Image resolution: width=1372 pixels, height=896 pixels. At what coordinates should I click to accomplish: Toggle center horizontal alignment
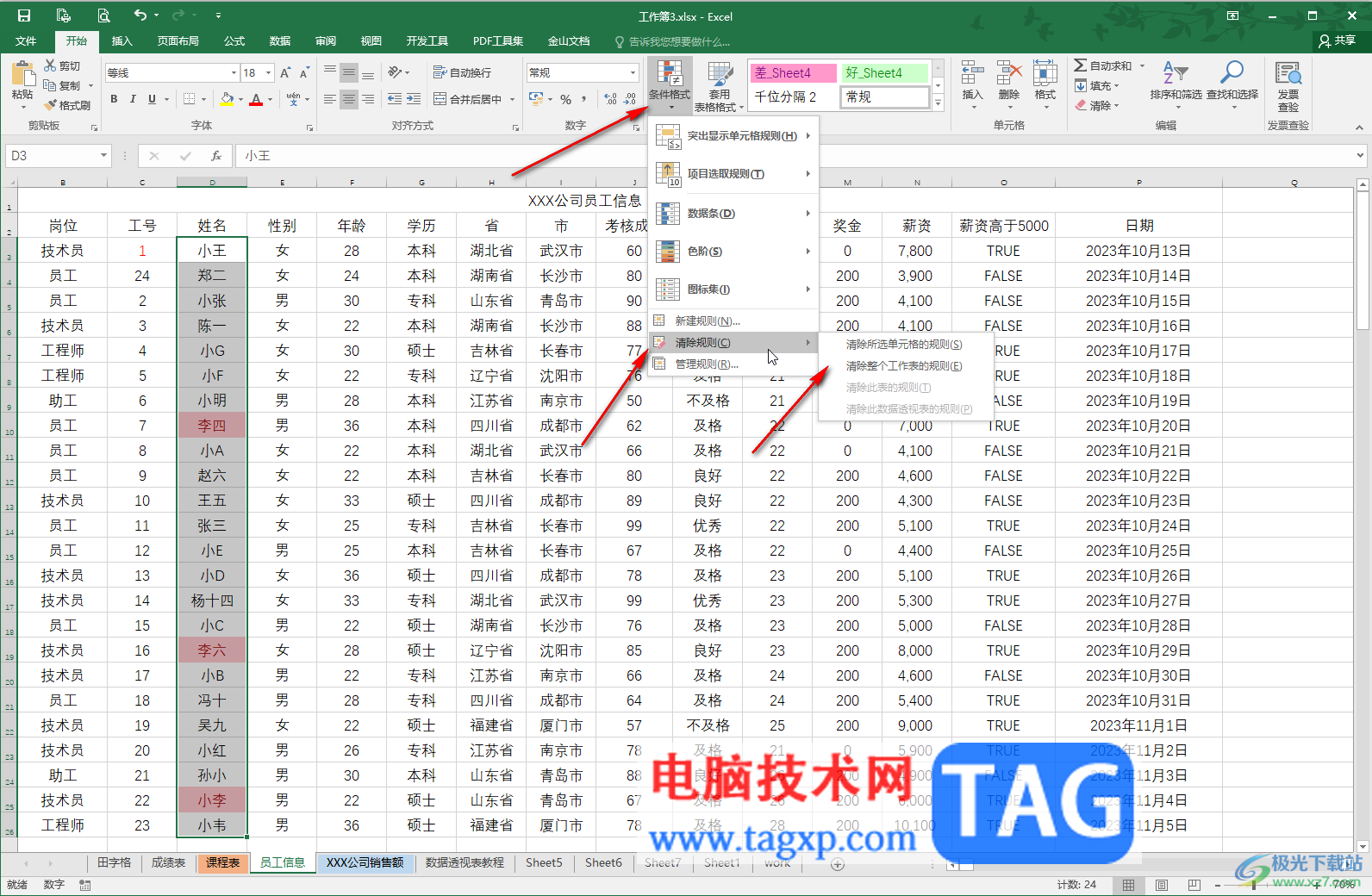(x=349, y=99)
